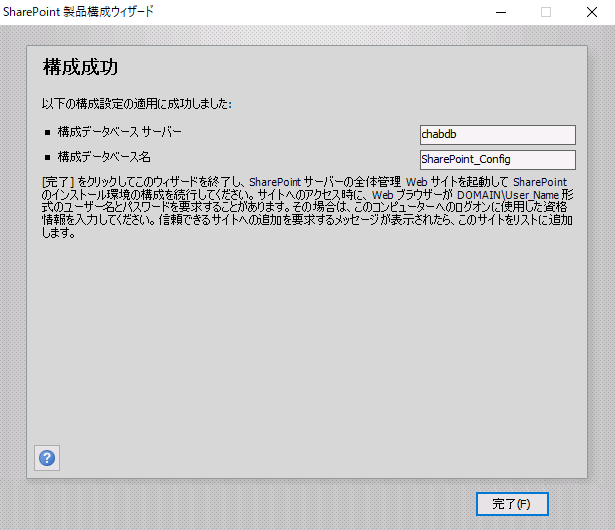Click the 構成成功 heading
Viewport: 615px width, 530px height.
click(81, 68)
